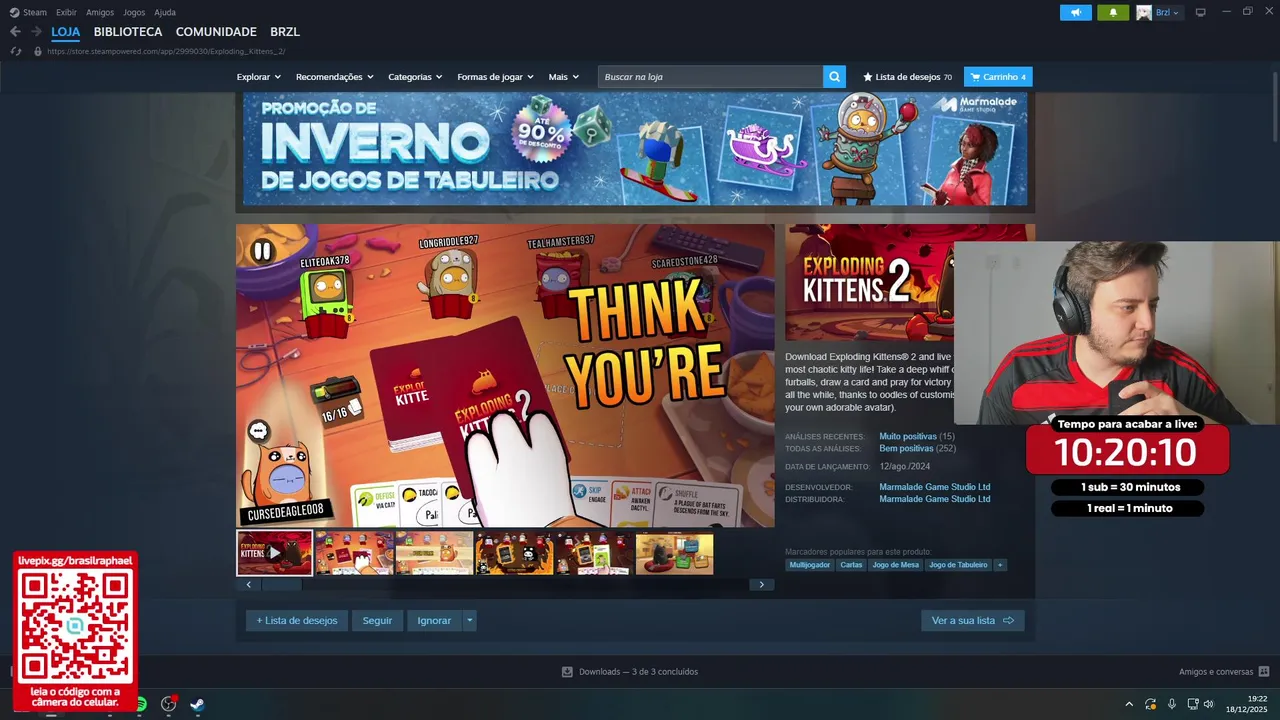Click Ver a sua lista button
Viewport: 1280px width, 720px height.
(x=973, y=621)
